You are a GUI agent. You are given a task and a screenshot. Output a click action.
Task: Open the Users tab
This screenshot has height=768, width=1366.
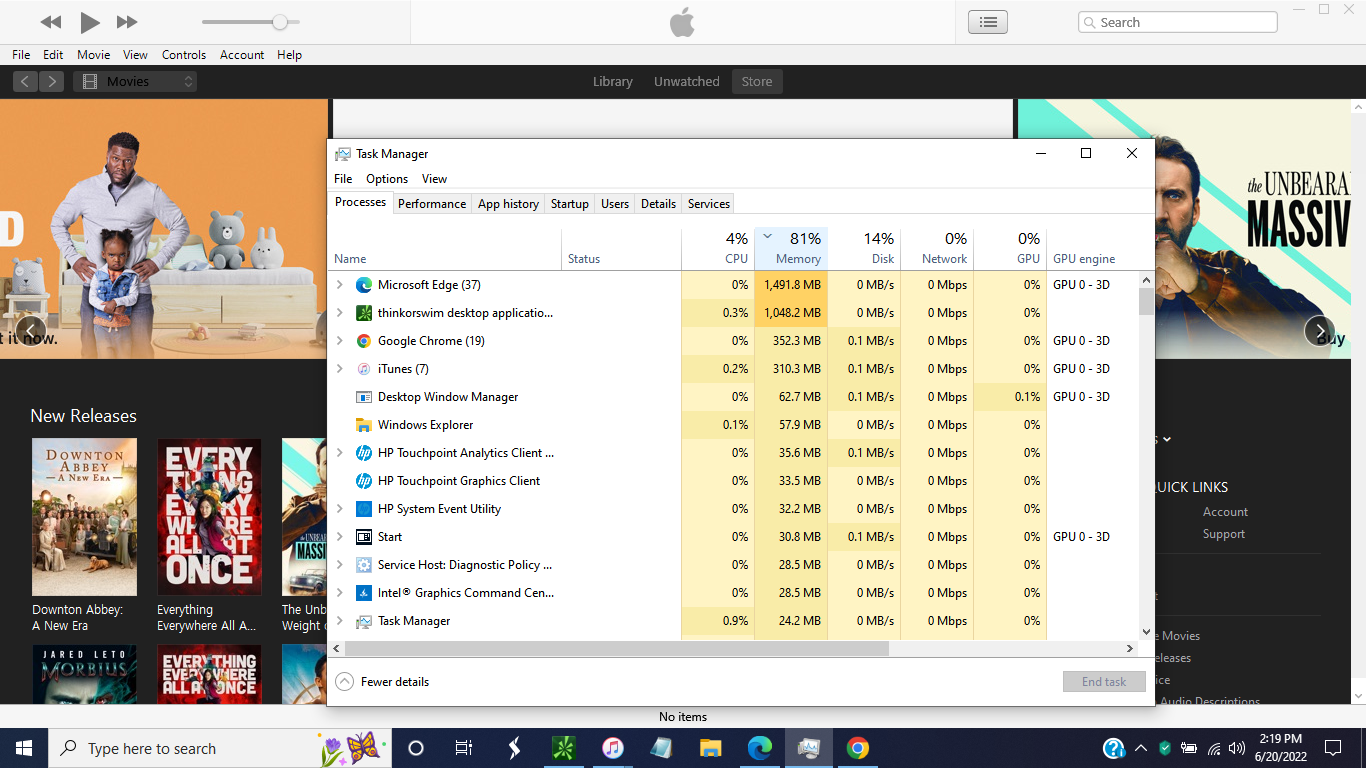(615, 204)
